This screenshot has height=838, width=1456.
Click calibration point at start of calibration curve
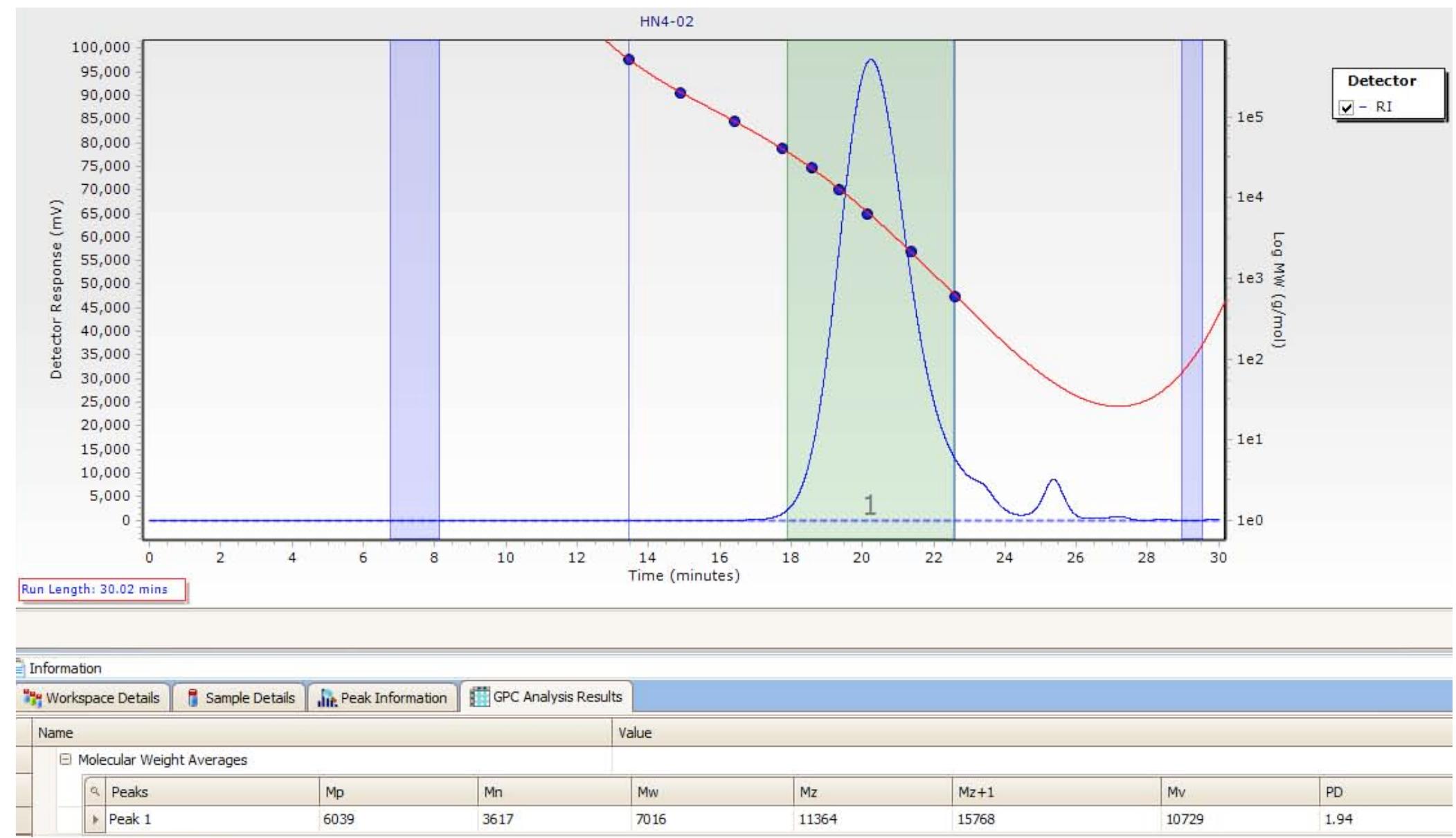tap(629, 60)
